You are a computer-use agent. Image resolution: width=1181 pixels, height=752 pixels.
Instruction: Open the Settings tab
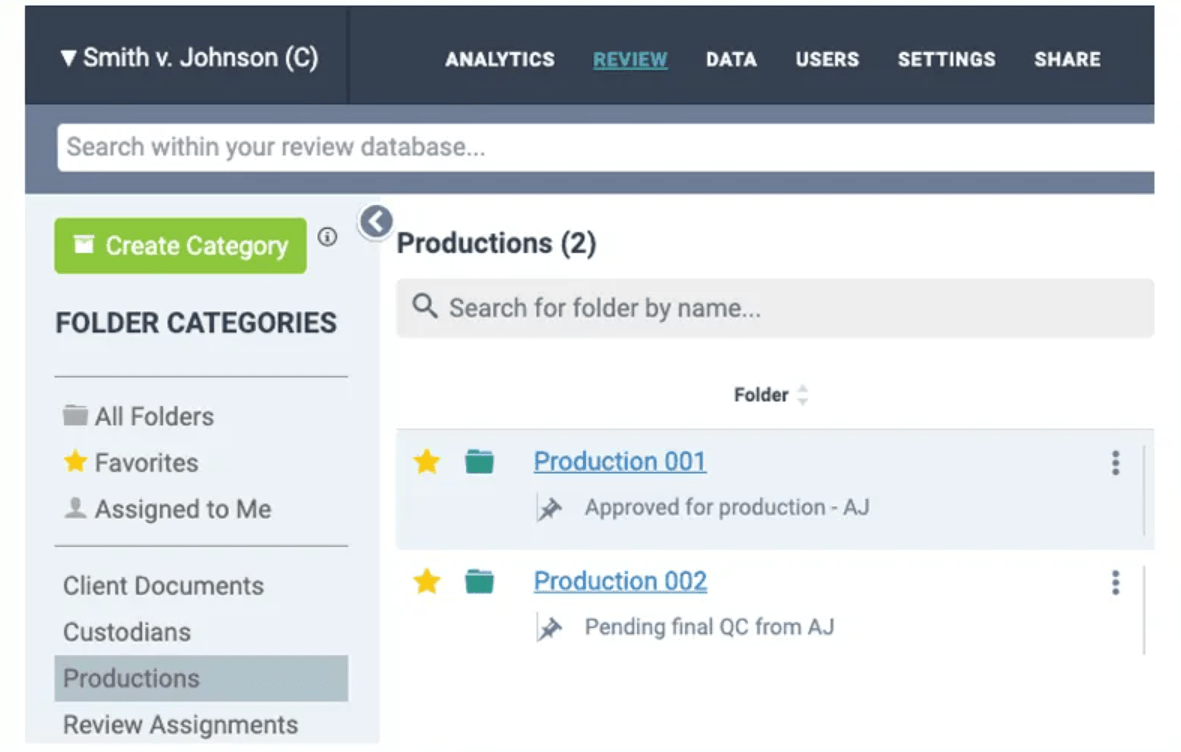[x=946, y=59]
